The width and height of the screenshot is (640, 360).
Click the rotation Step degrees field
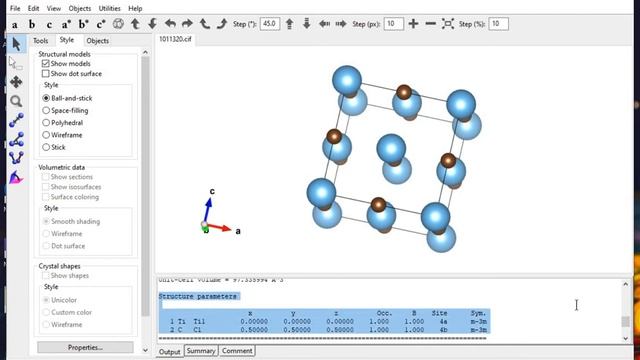click(269, 24)
